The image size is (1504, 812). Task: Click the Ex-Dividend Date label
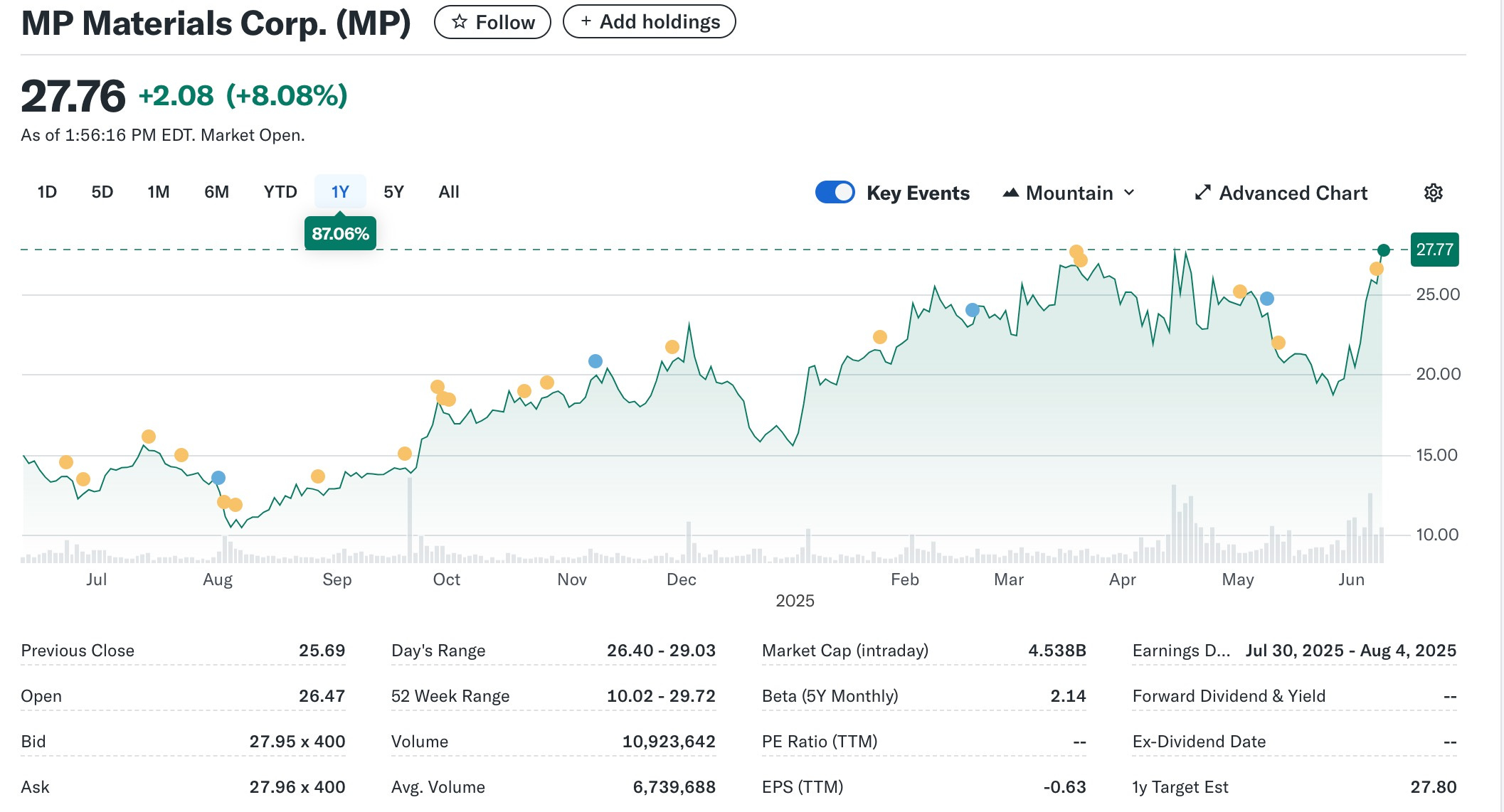1199,742
